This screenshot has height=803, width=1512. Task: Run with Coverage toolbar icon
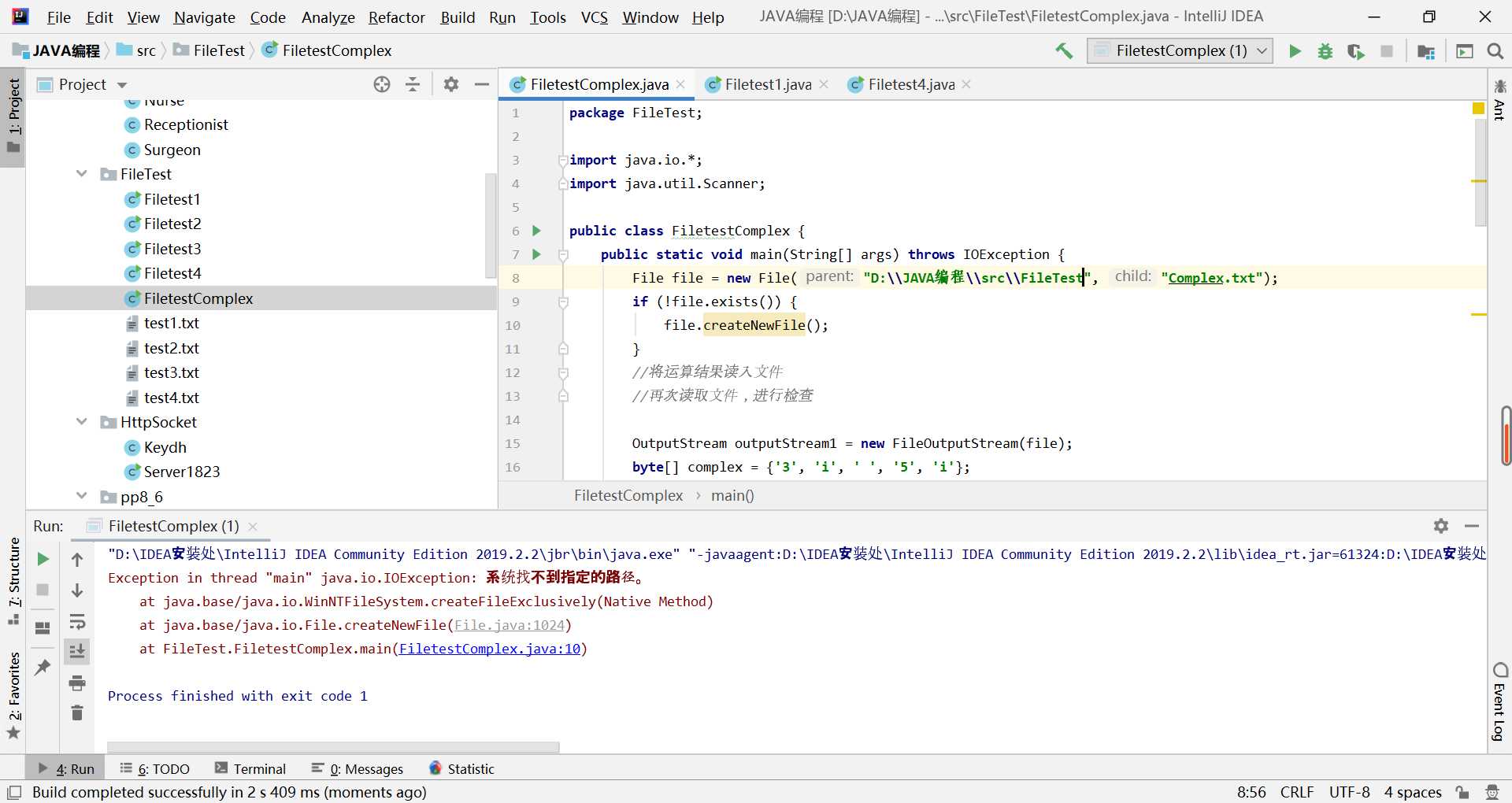[x=1355, y=51]
